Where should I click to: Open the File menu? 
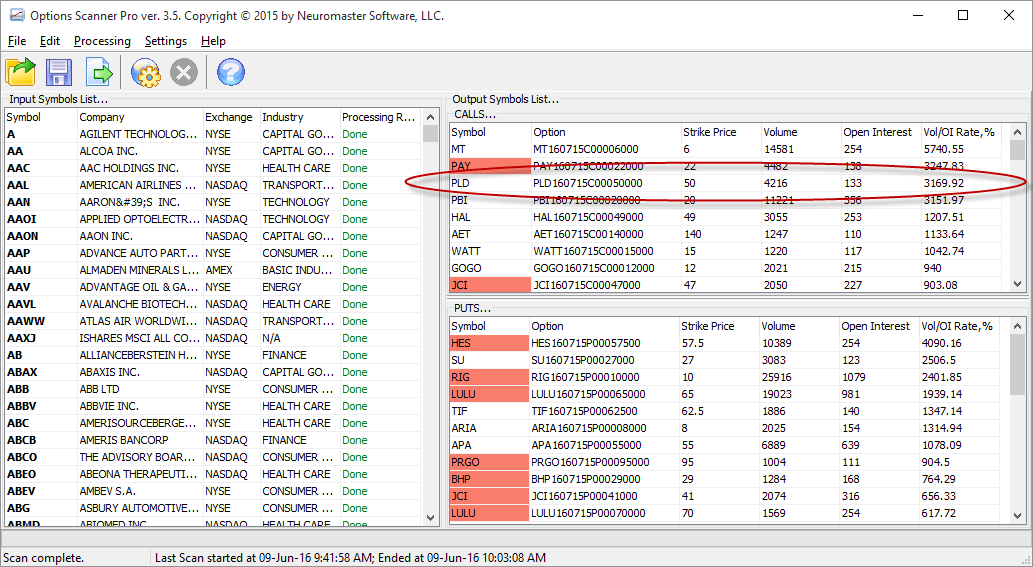tap(17, 41)
